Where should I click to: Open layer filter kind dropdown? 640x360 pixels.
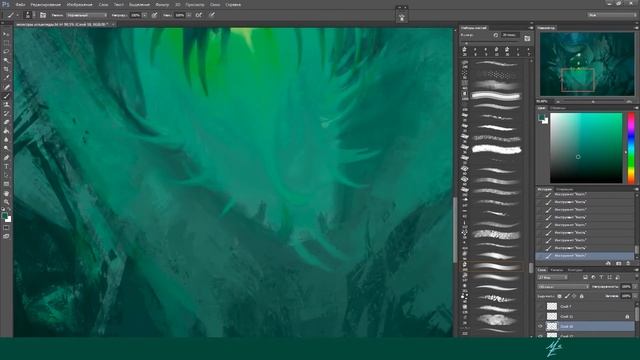pos(553,278)
